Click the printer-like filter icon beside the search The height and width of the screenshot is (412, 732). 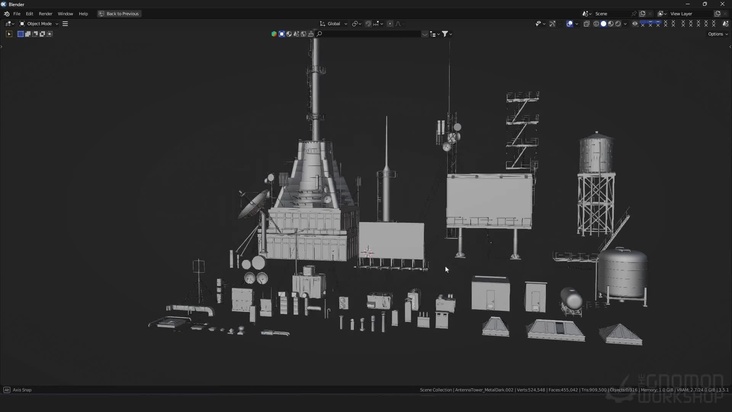point(311,34)
